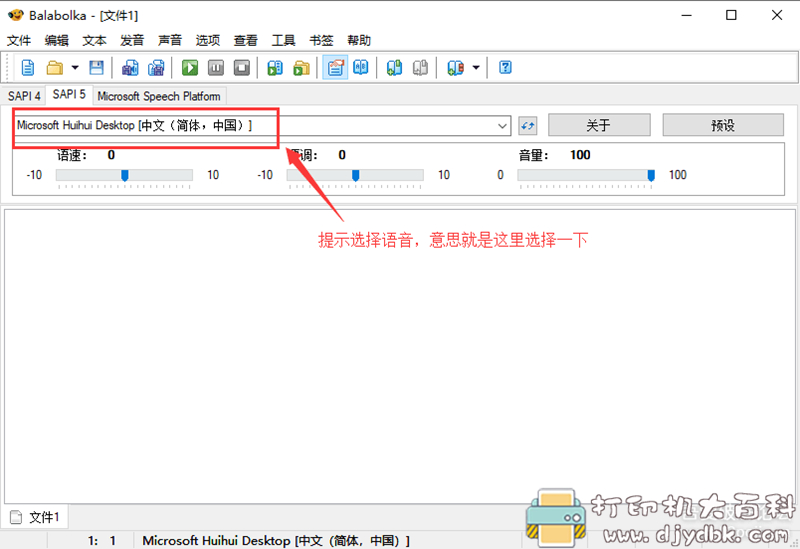
Task: Click the Add bookmark icon
Action: coord(394,67)
